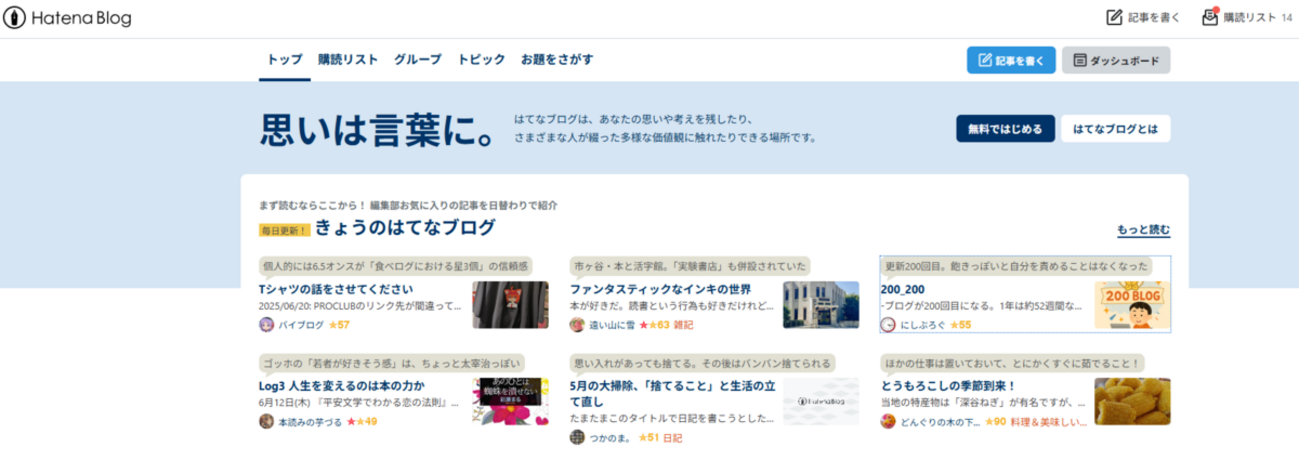Click the ★55 star count
The image size is (1299, 460).
tap(960, 325)
